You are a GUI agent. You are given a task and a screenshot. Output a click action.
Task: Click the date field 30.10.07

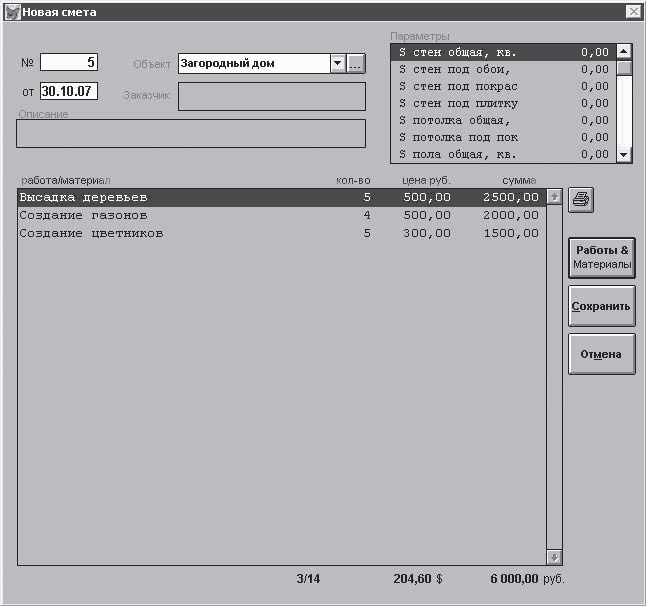click(x=68, y=92)
